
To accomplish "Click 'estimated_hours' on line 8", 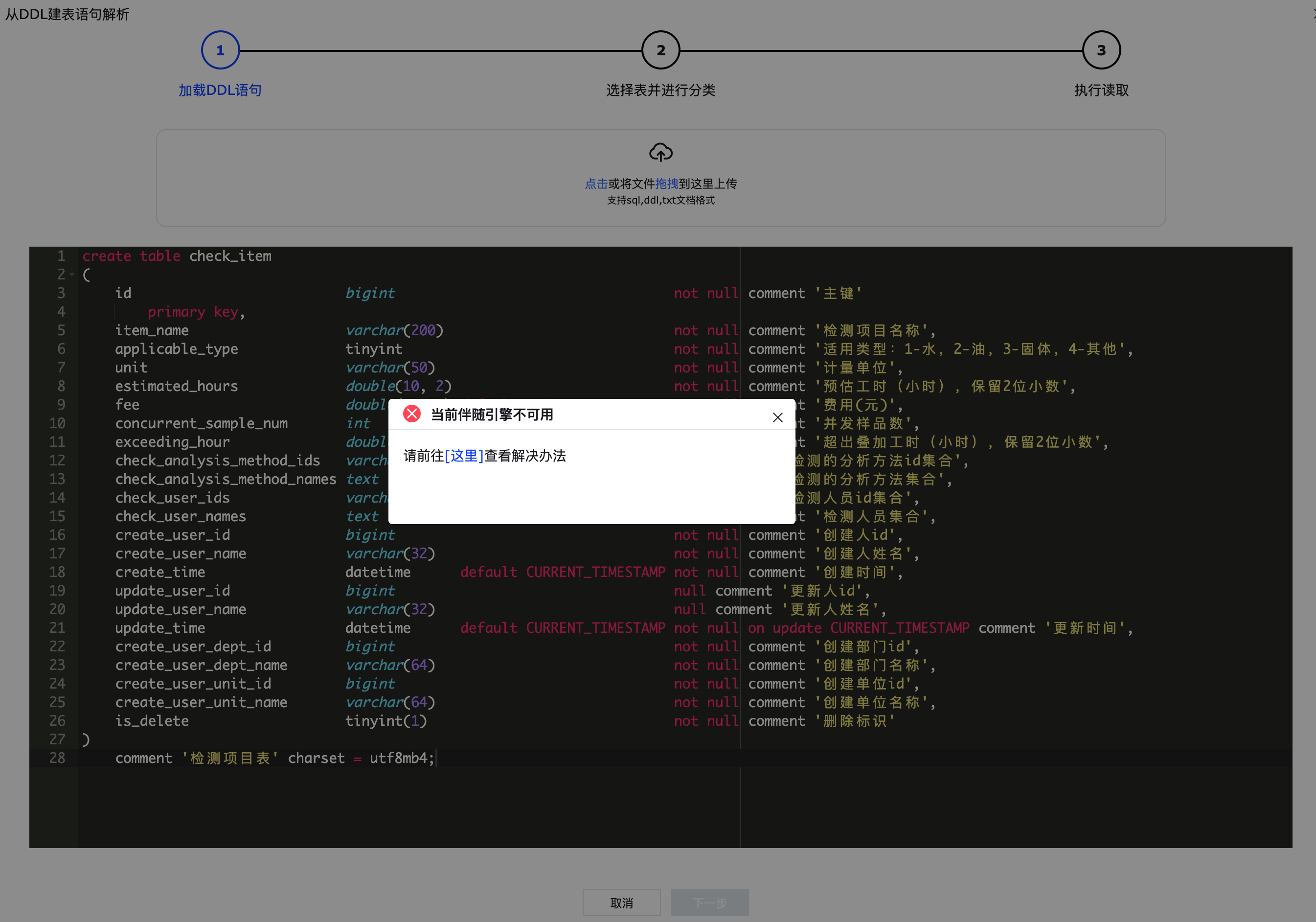I will [x=177, y=386].
